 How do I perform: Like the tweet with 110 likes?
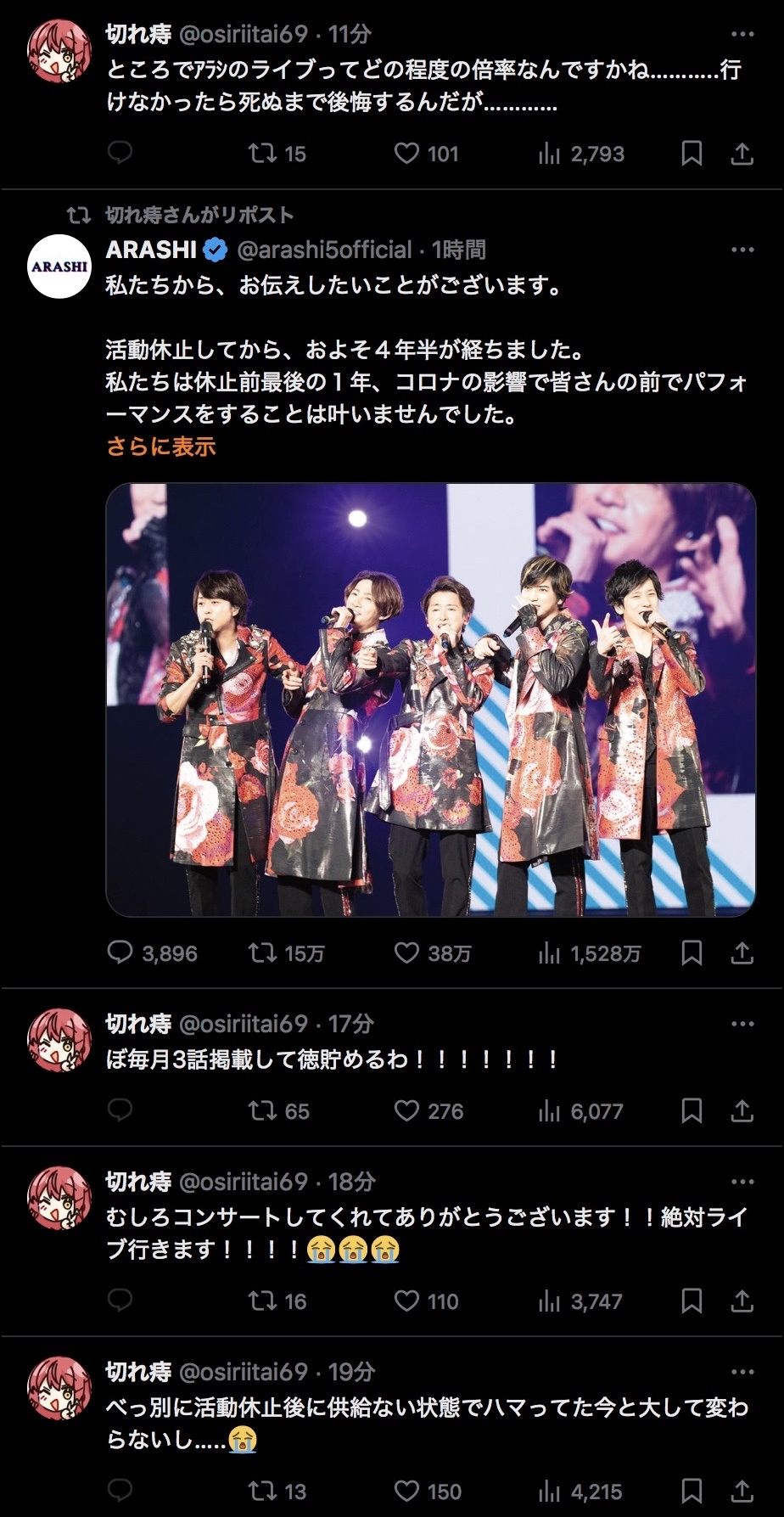pos(406,1301)
